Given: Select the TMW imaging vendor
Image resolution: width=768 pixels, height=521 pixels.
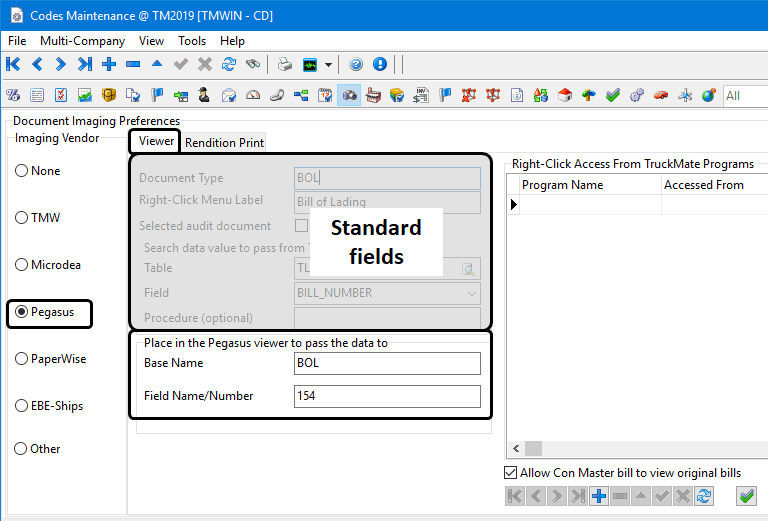Looking at the screenshot, I should tap(38, 217).
